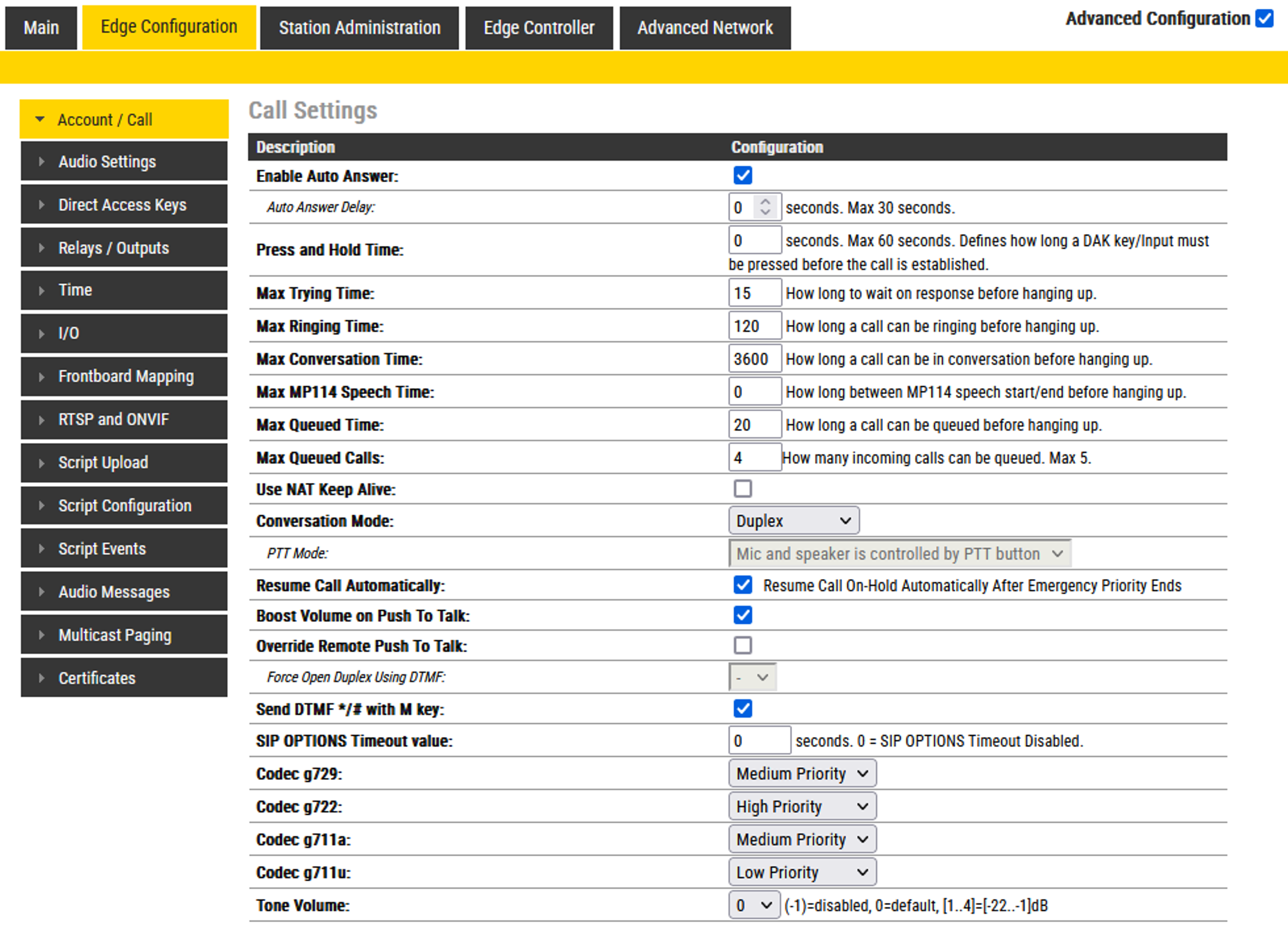
Task: Collapse the Account / Call section arrow
Action: point(40,119)
